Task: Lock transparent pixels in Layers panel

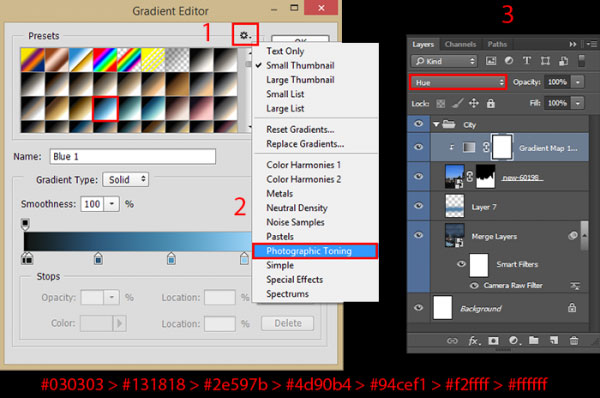Action: click(441, 103)
